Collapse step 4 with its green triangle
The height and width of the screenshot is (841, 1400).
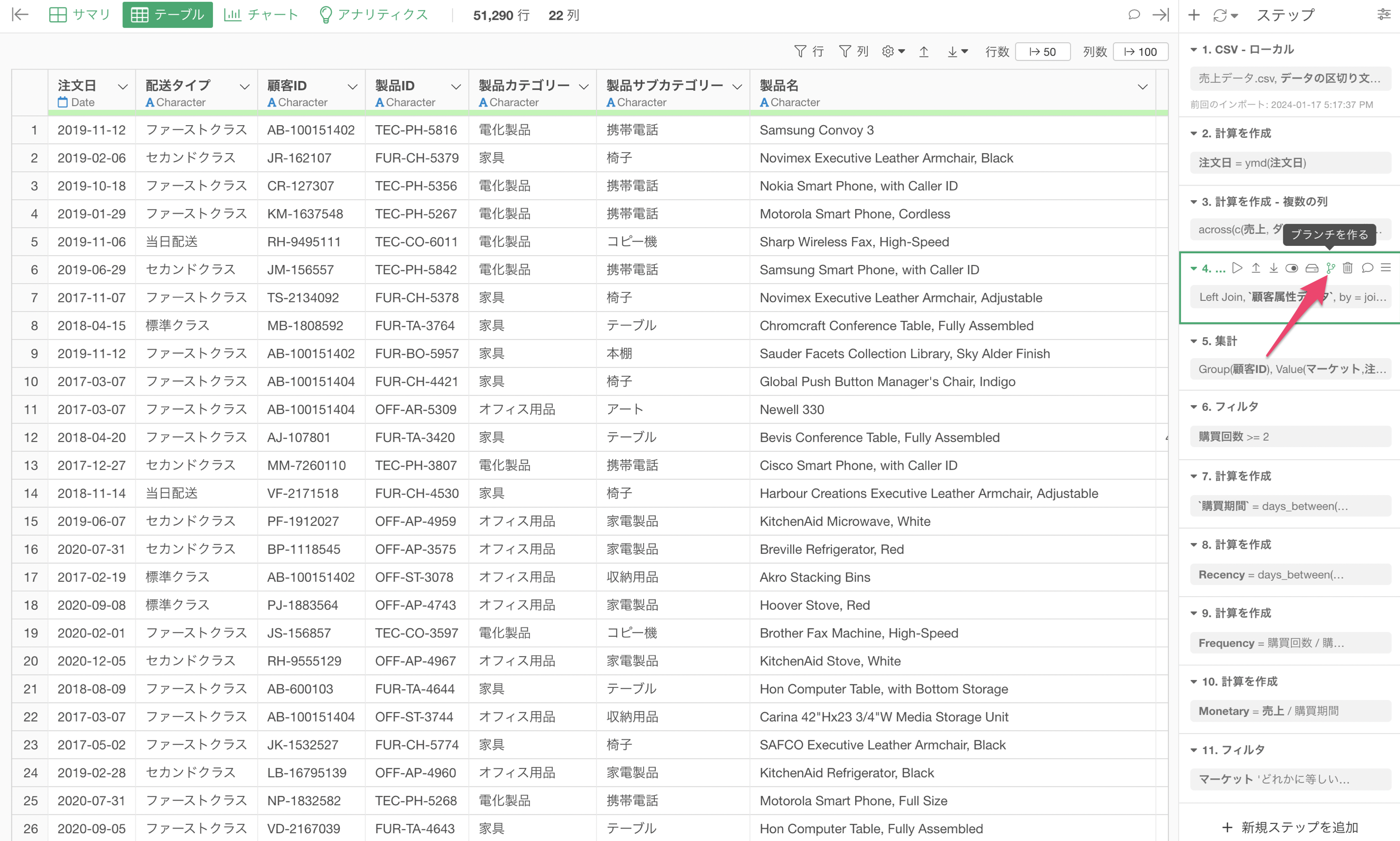pos(1194,268)
